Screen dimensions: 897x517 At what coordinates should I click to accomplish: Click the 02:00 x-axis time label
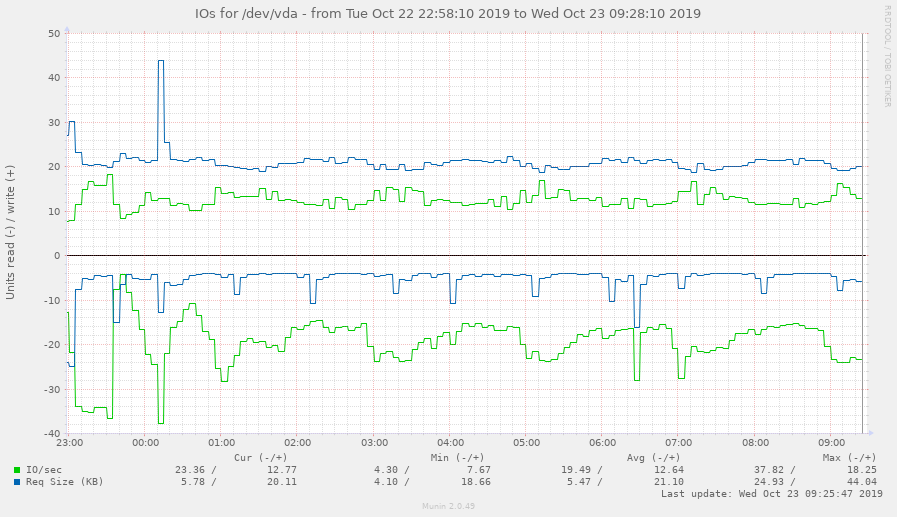click(x=298, y=443)
